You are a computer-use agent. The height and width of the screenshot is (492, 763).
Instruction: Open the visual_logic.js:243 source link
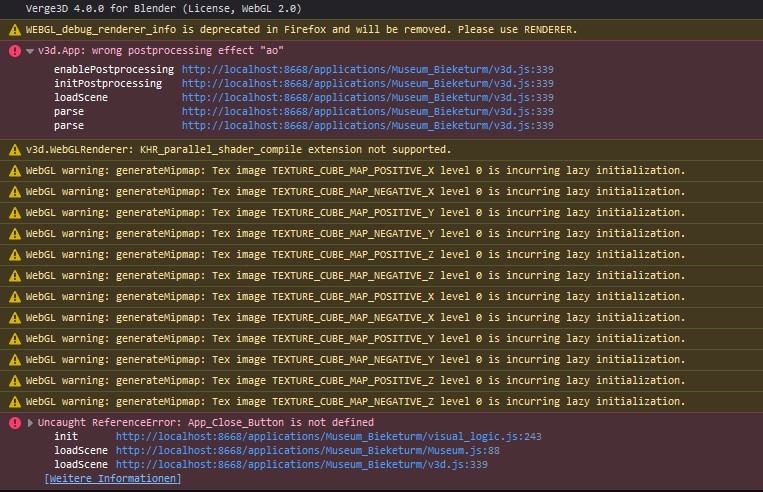(328, 436)
